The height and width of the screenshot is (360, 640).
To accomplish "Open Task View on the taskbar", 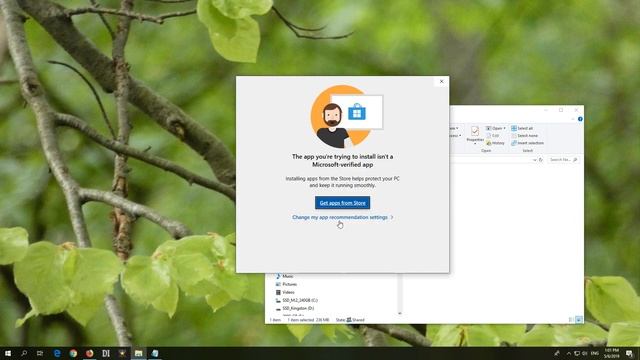I will (x=40, y=353).
